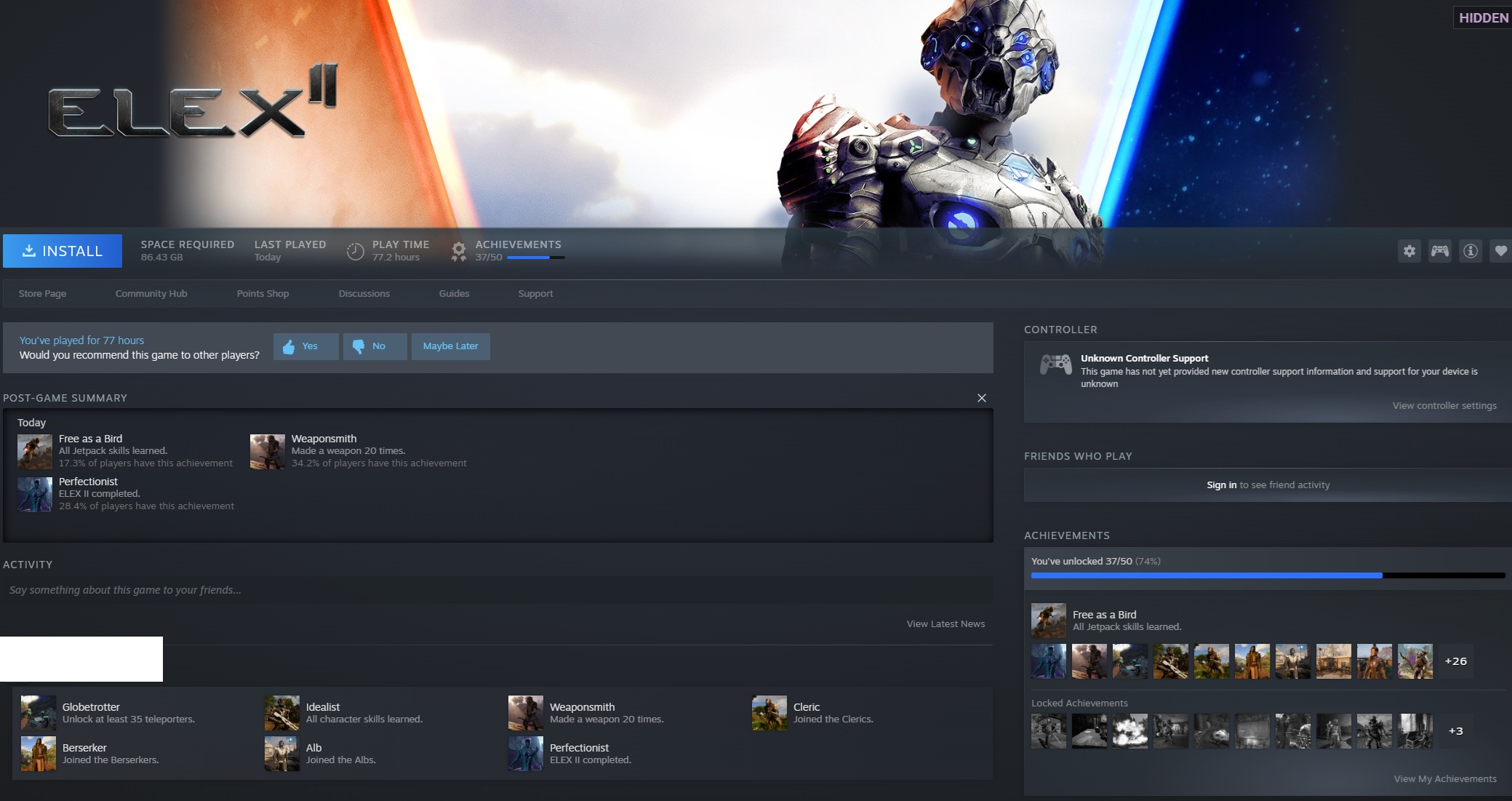Close the Post-Game Summary panel
This screenshot has height=801, width=1512.
pyautogui.click(x=981, y=398)
